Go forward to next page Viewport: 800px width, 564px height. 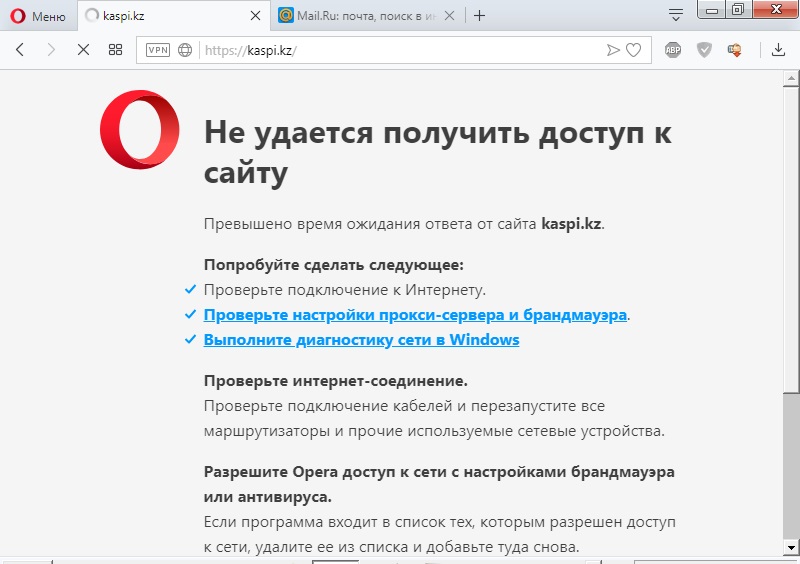[51, 50]
